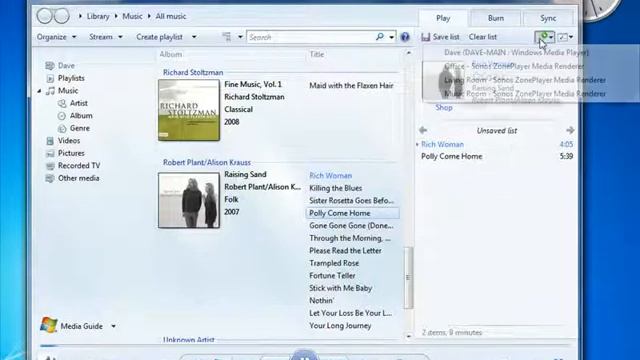Click All music in the breadcrumb
Viewport: 640px width, 360px height.
click(171, 16)
